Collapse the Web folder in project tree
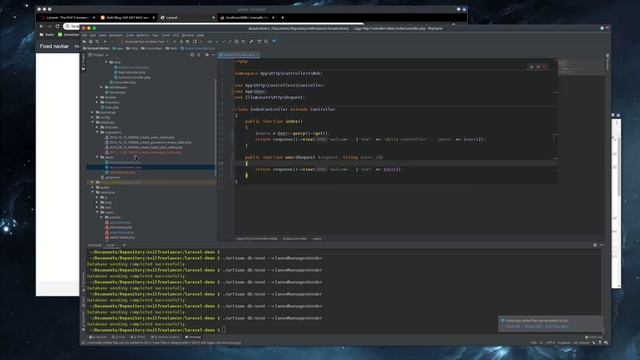Image resolution: width=640 pixels, height=360 pixels. [106, 62]
